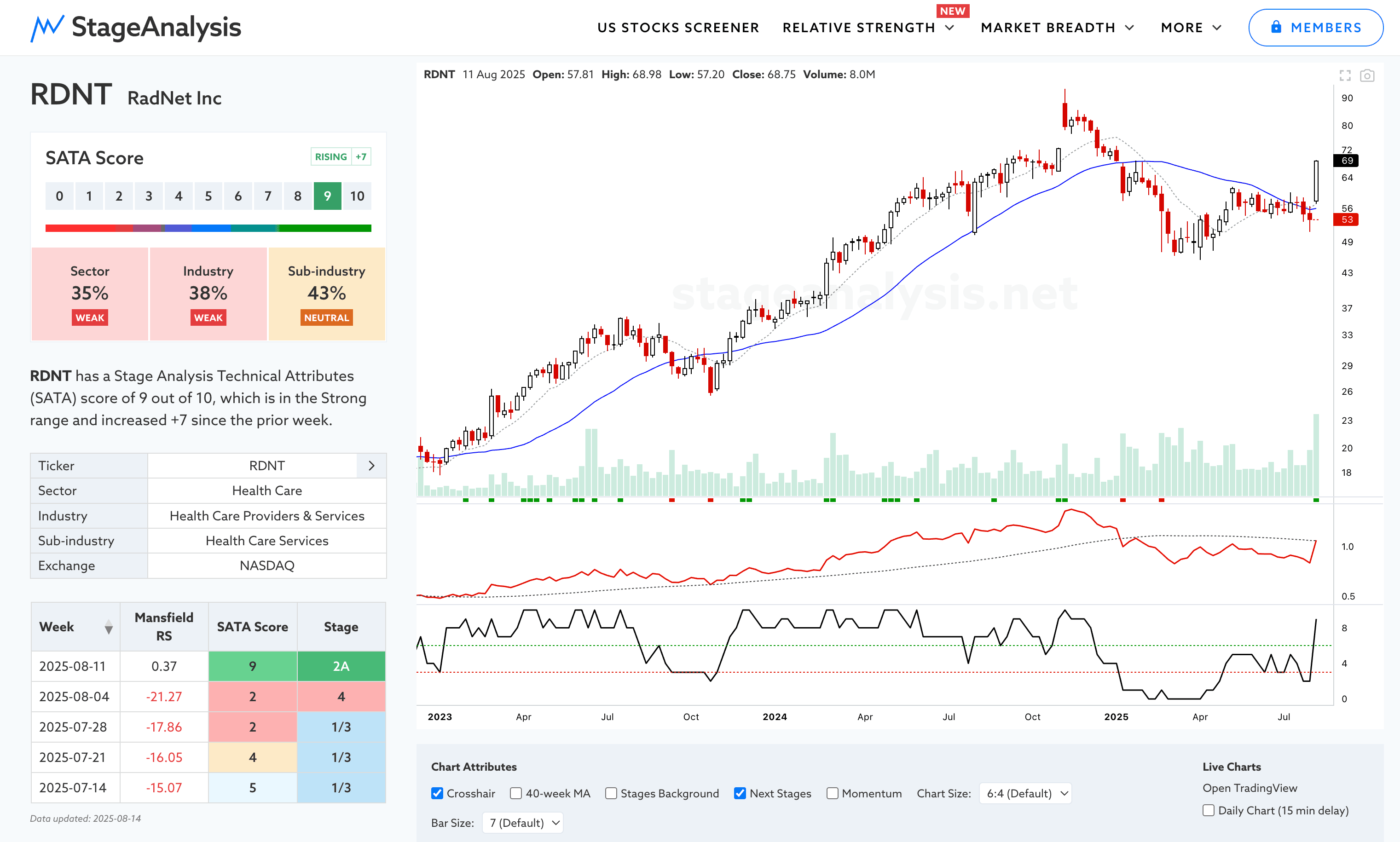
Task: Click the NASDAQ exchange cell
Action: tap(267, 565)
